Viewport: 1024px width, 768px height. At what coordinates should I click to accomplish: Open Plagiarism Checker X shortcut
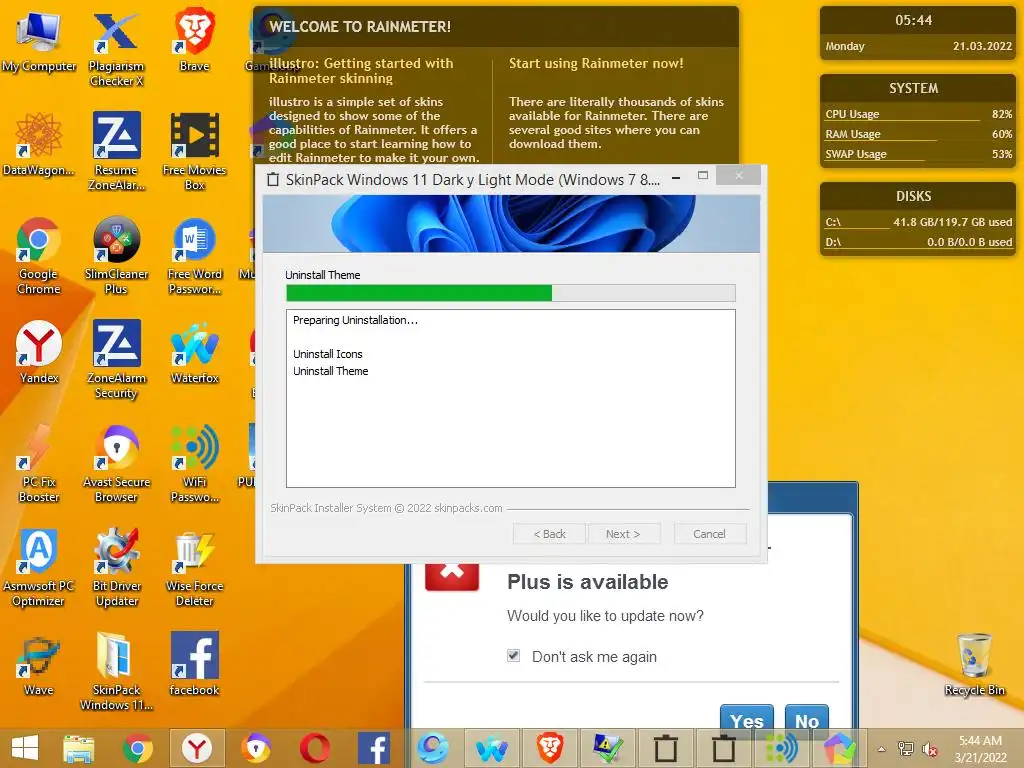pyautogui.click(x=116, y=50)
